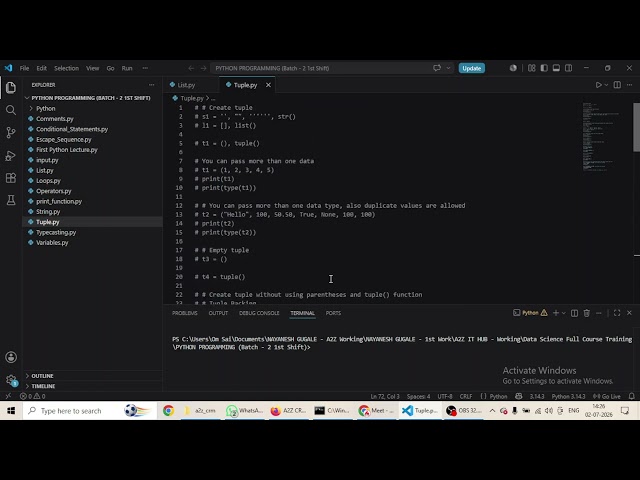Split the editor to the right
The width and height of the screenshot is (640, 480).
[x=617, y=85]
